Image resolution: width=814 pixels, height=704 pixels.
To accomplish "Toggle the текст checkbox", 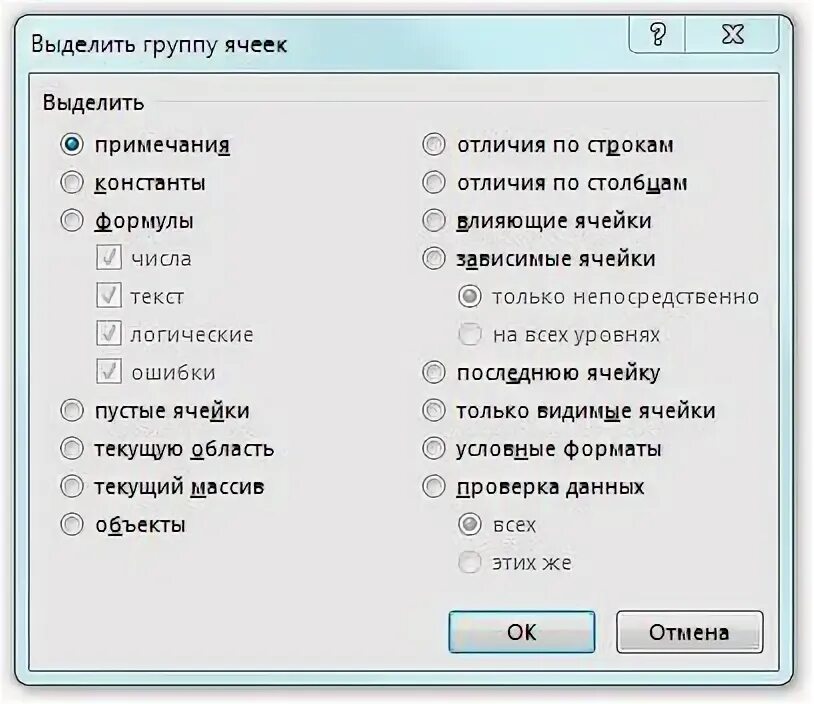I will tap(108, 295).
